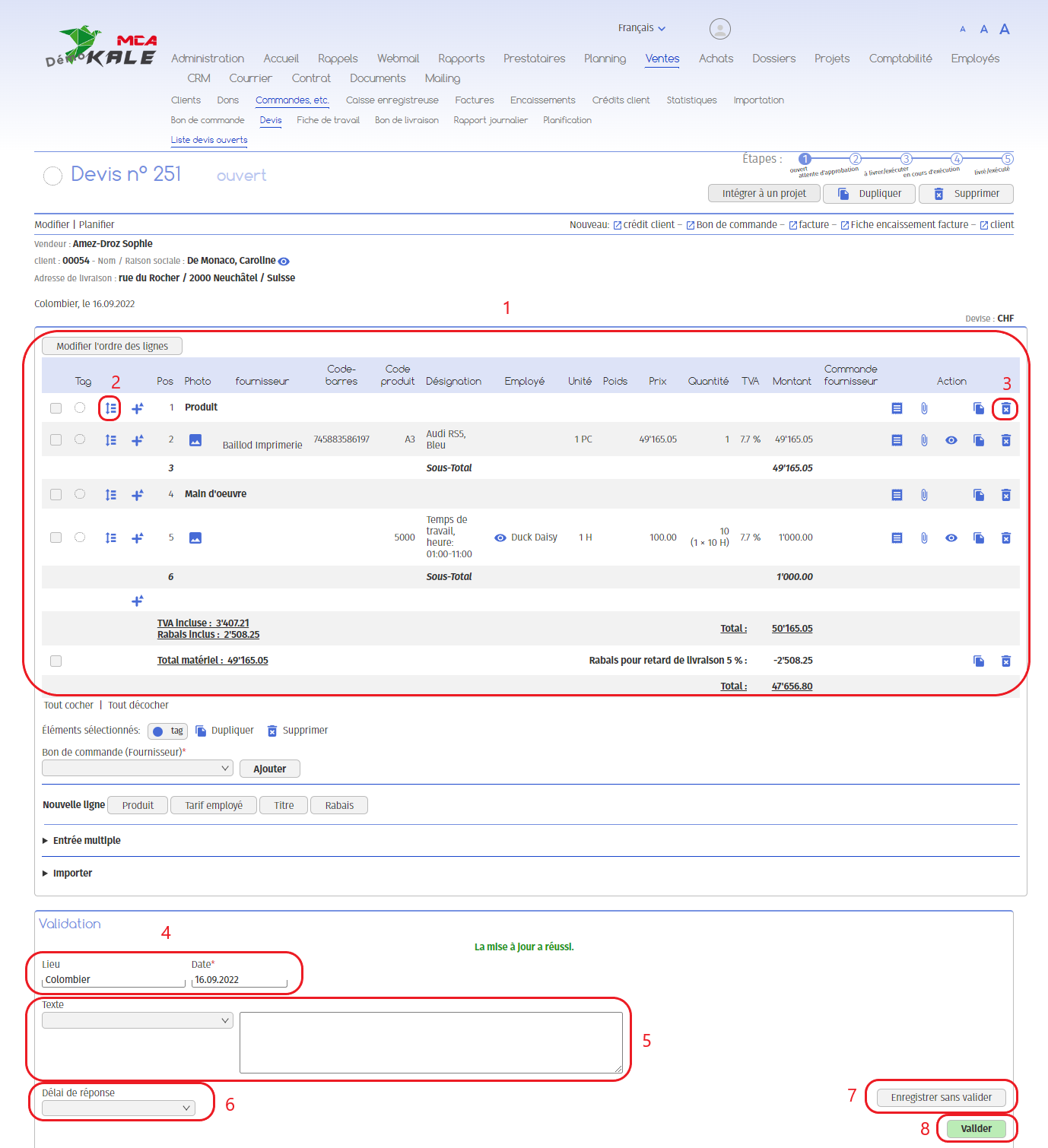Screen dimensions: 1048x1148
Task: Check the Rabais pour retard row checkbox
Action: pos(56,661)
